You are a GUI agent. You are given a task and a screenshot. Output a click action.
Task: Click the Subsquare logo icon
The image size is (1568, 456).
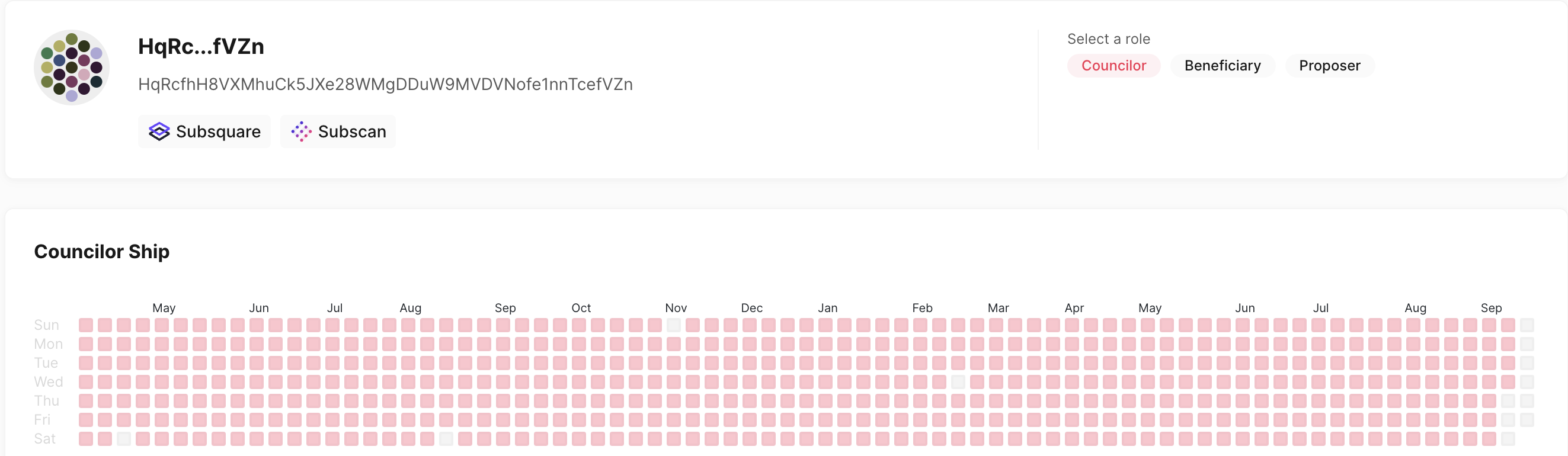point(160,131)
